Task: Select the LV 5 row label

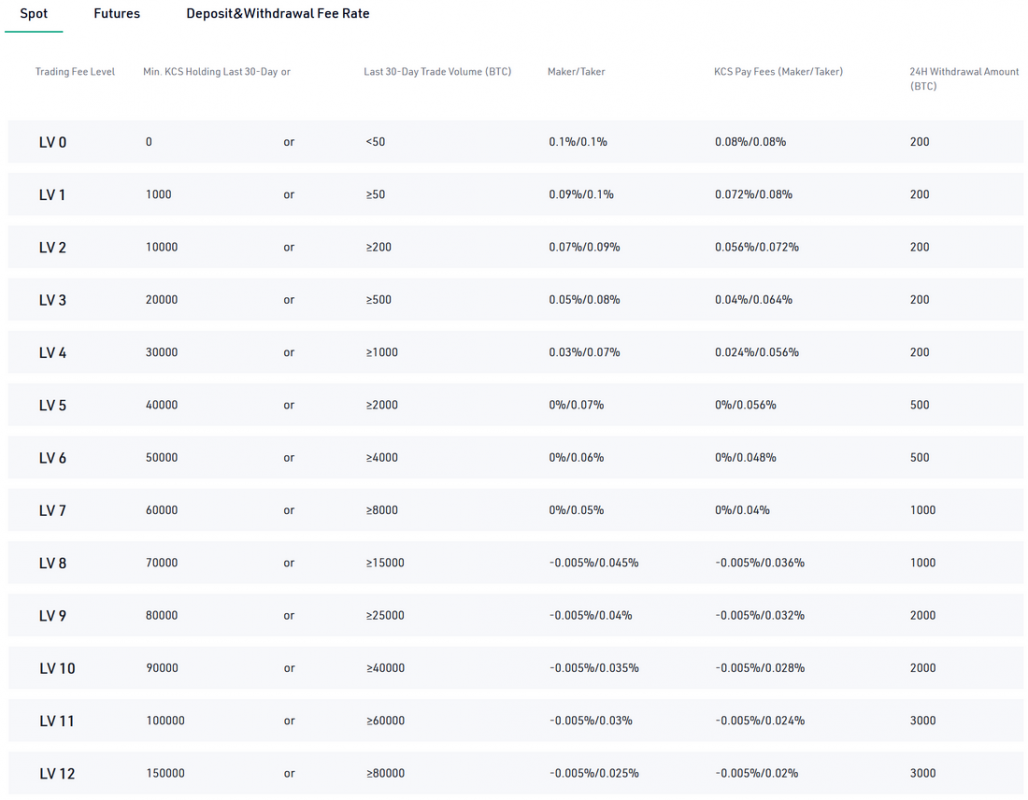Action: [x=53, y=405]
